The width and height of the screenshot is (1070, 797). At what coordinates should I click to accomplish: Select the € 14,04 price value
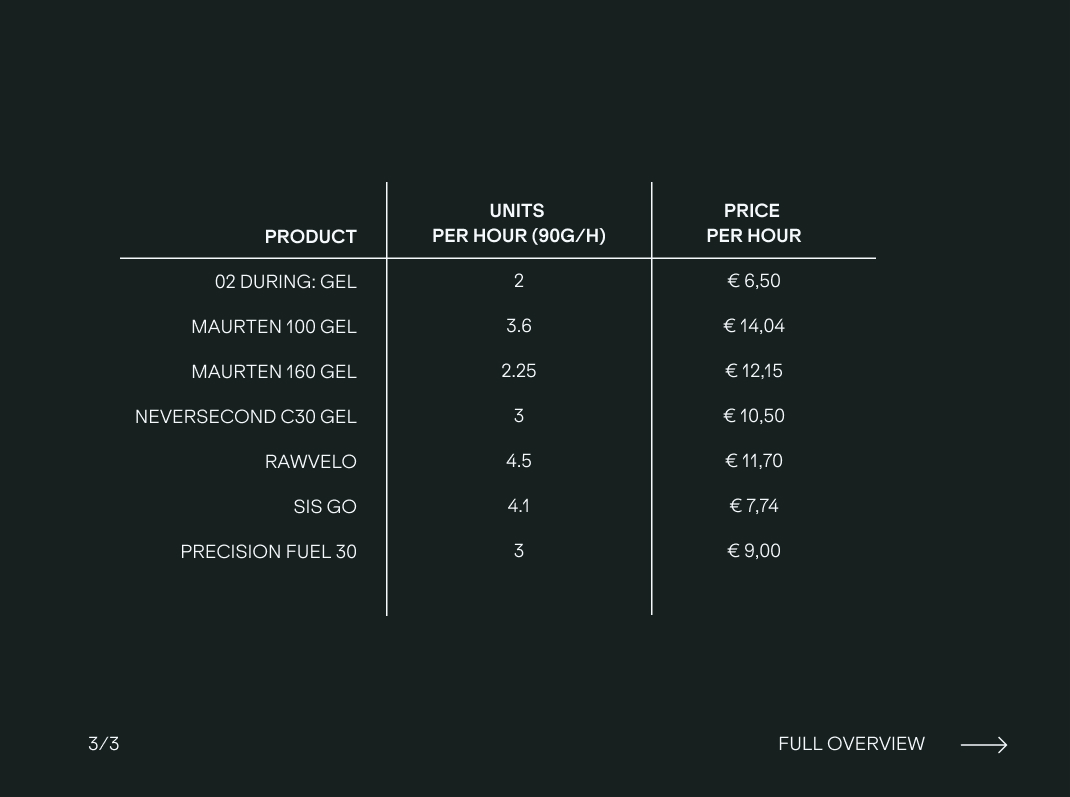click(753, 326)
